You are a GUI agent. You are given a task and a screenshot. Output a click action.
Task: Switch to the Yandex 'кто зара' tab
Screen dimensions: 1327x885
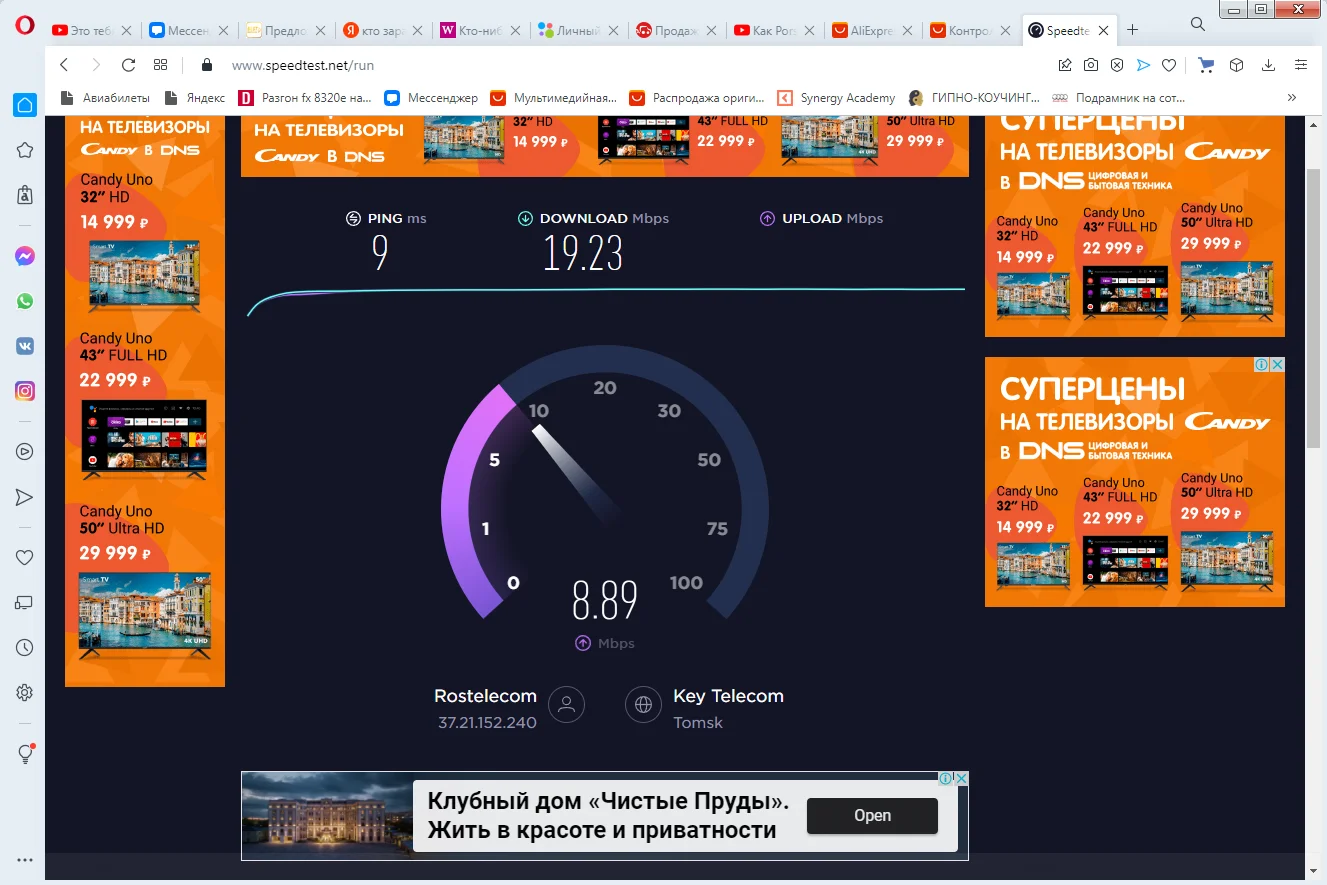pyautogui.click(x=384, y=31)
